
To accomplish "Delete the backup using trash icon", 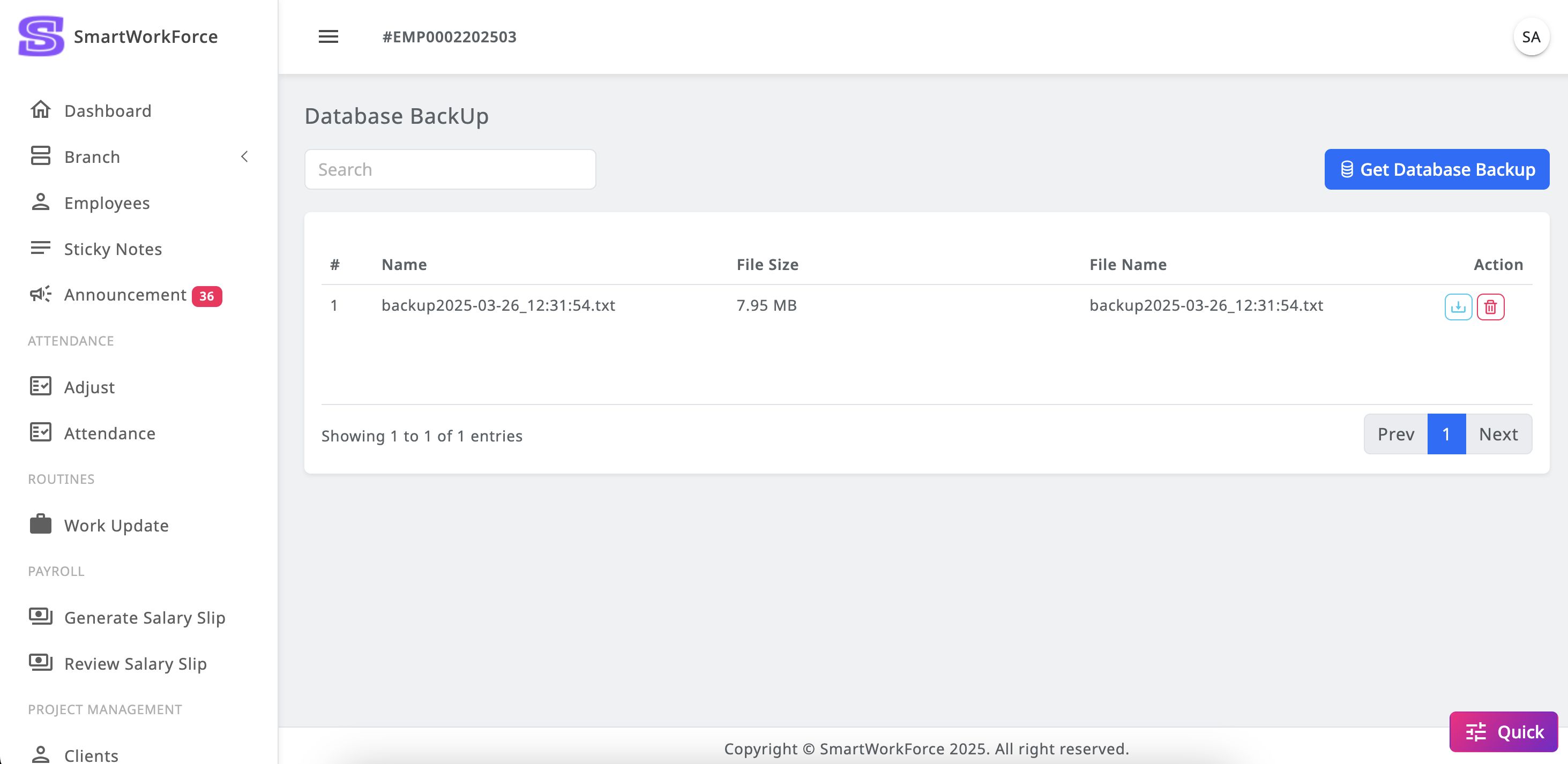I will tap(1490, 307).
